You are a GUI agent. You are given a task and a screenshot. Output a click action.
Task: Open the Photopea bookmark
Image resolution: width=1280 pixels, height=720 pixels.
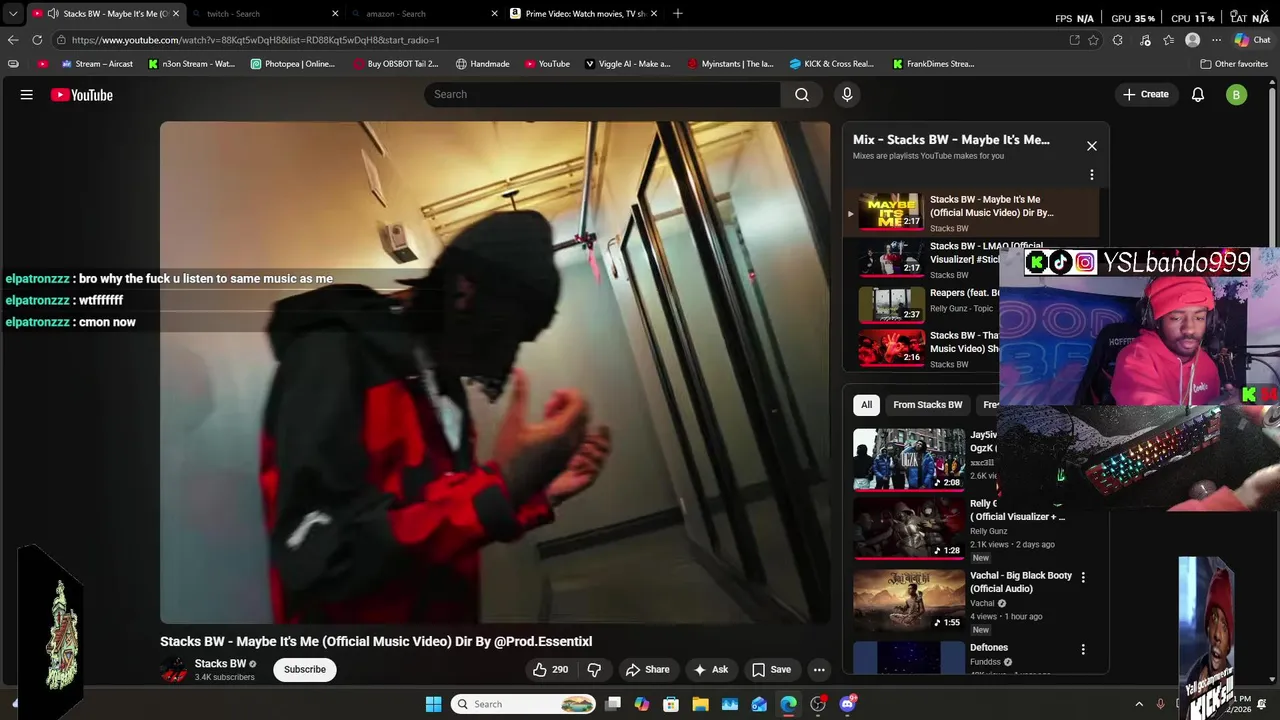[293, 64]
